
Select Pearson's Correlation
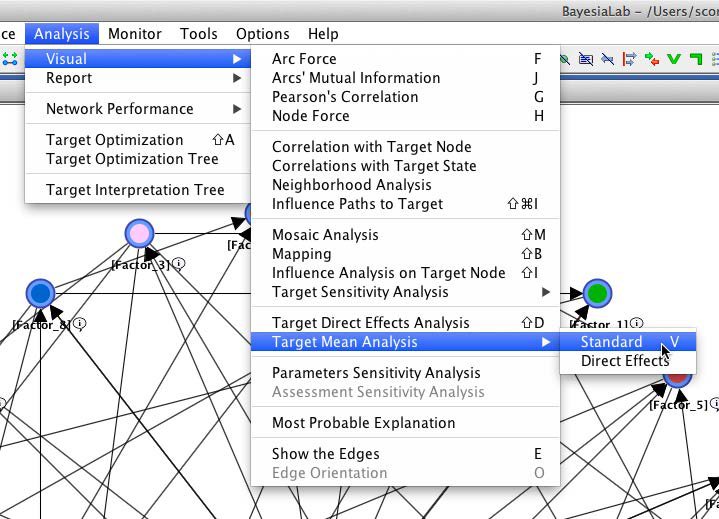[405, 97]
